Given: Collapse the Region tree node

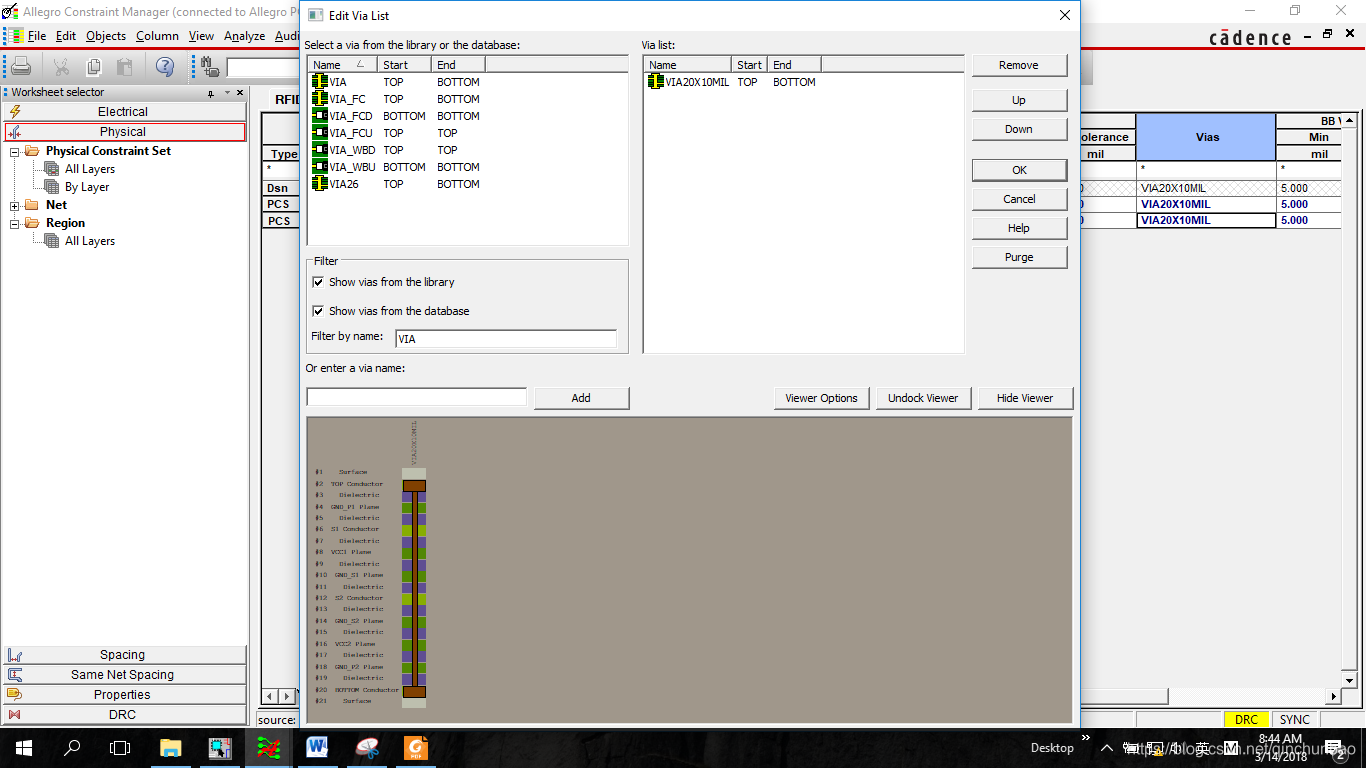Looking at the screenshot, I should (15, 224).
